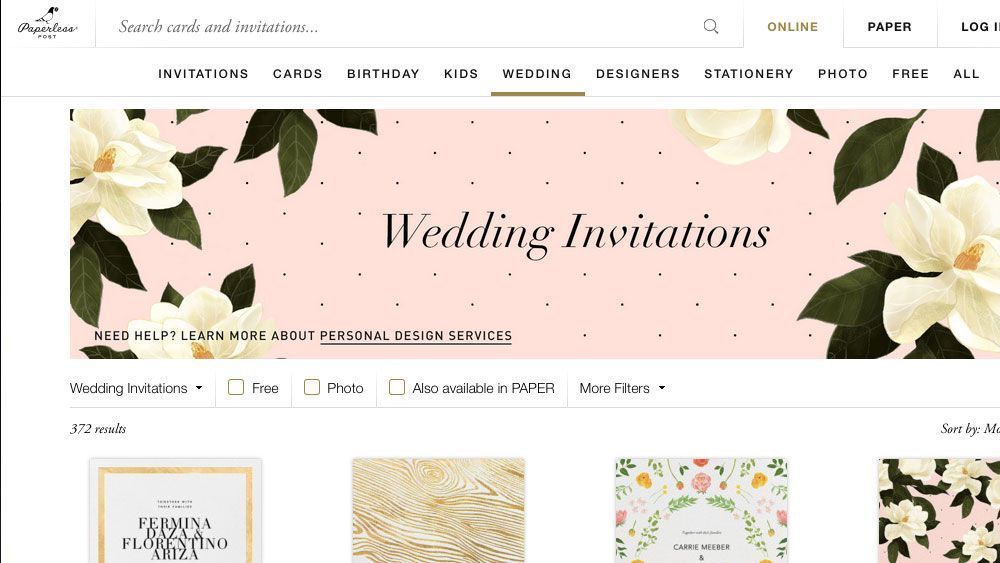
Task: Open the More Filters dropdown
Action: coord(622,388)
